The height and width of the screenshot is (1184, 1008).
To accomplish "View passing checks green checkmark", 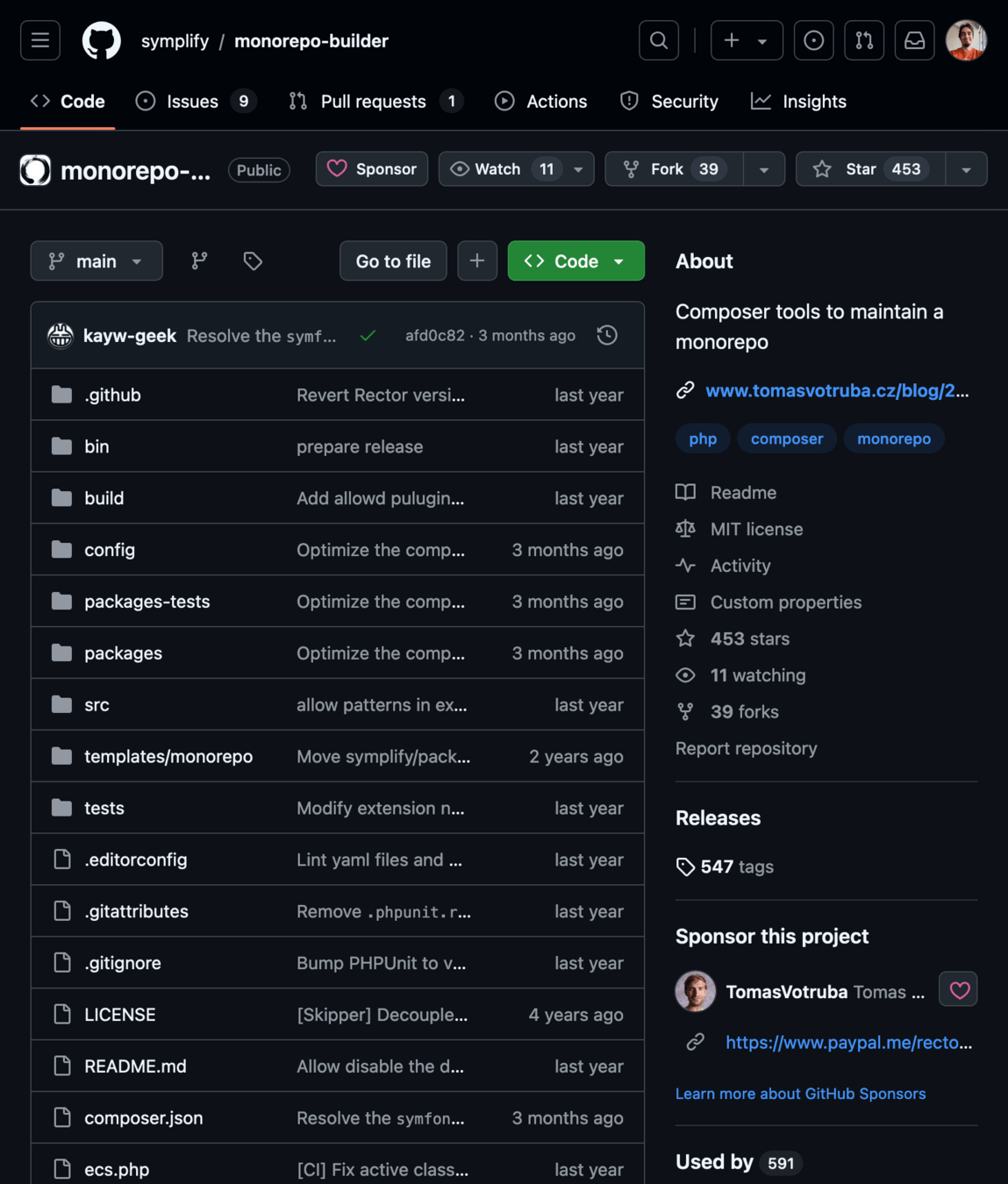I will point(368,335).
